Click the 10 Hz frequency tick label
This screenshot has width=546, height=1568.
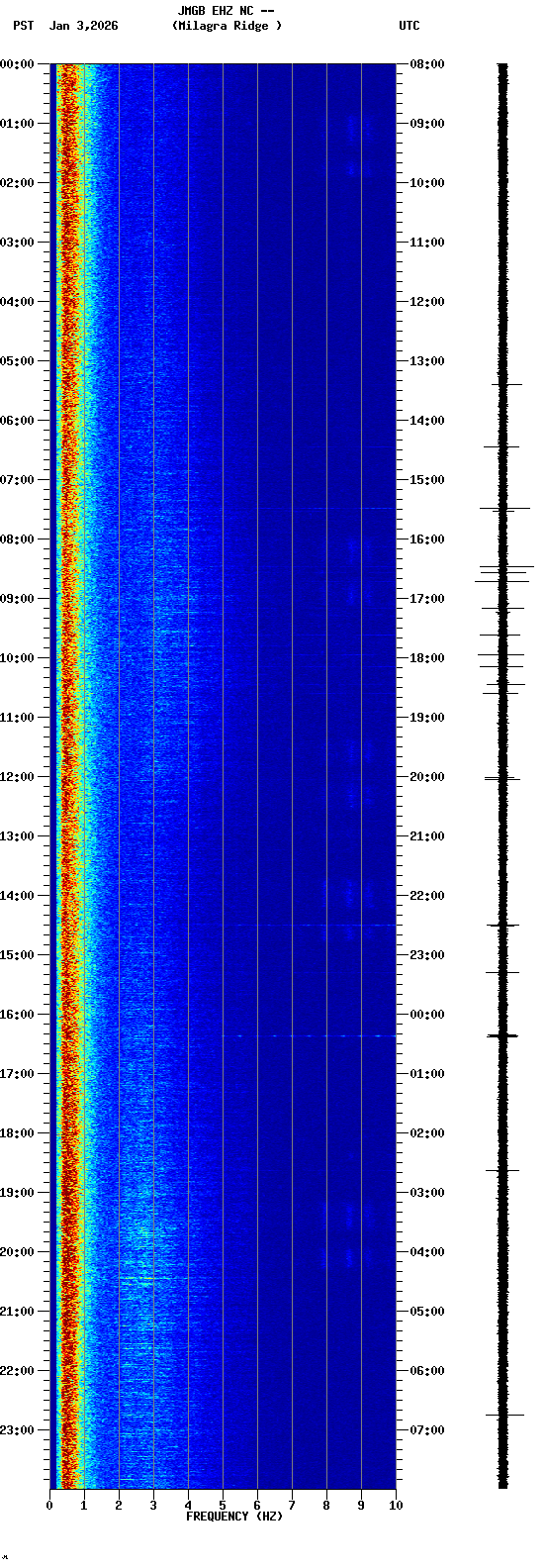(x=396, y=1506)
